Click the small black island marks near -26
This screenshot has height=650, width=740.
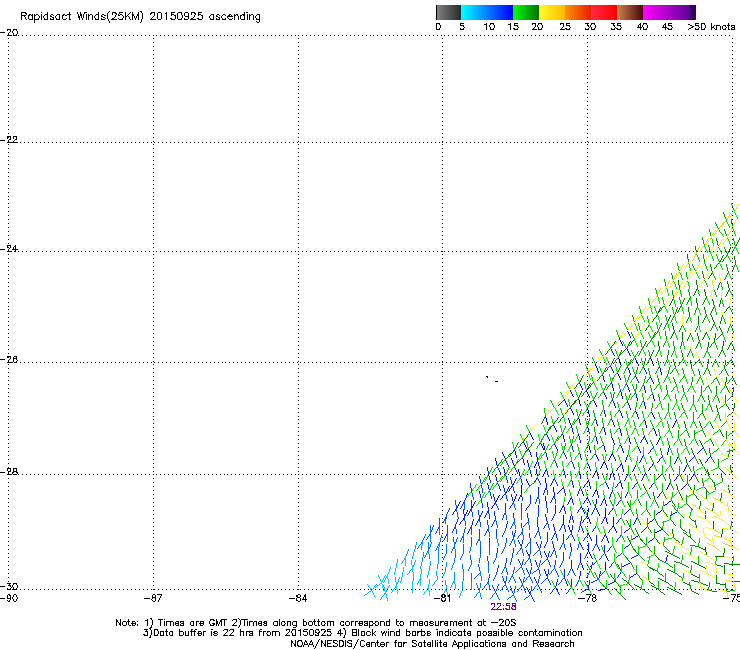492,379
